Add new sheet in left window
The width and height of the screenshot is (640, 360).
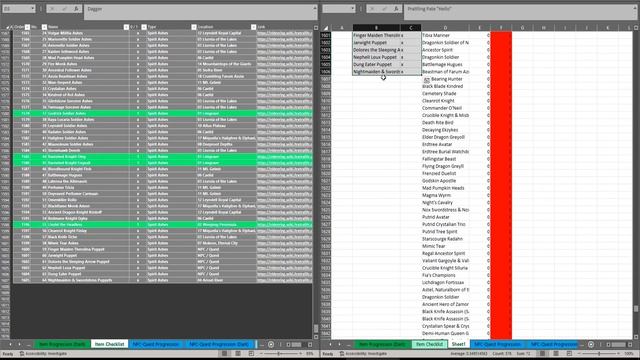click(x=271, y=344)
